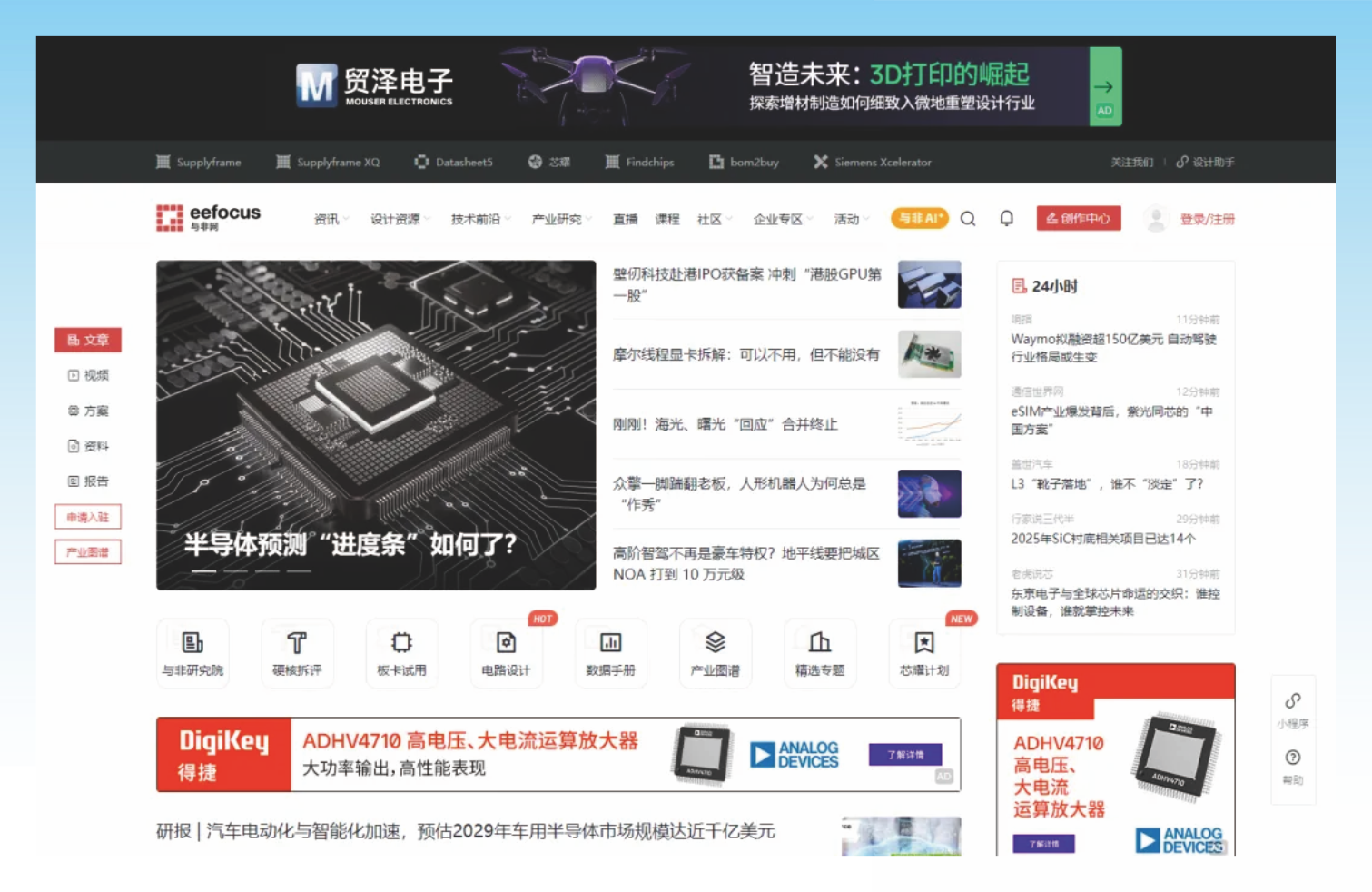Click the 帮助 help icon

(x=1292, y=758)
